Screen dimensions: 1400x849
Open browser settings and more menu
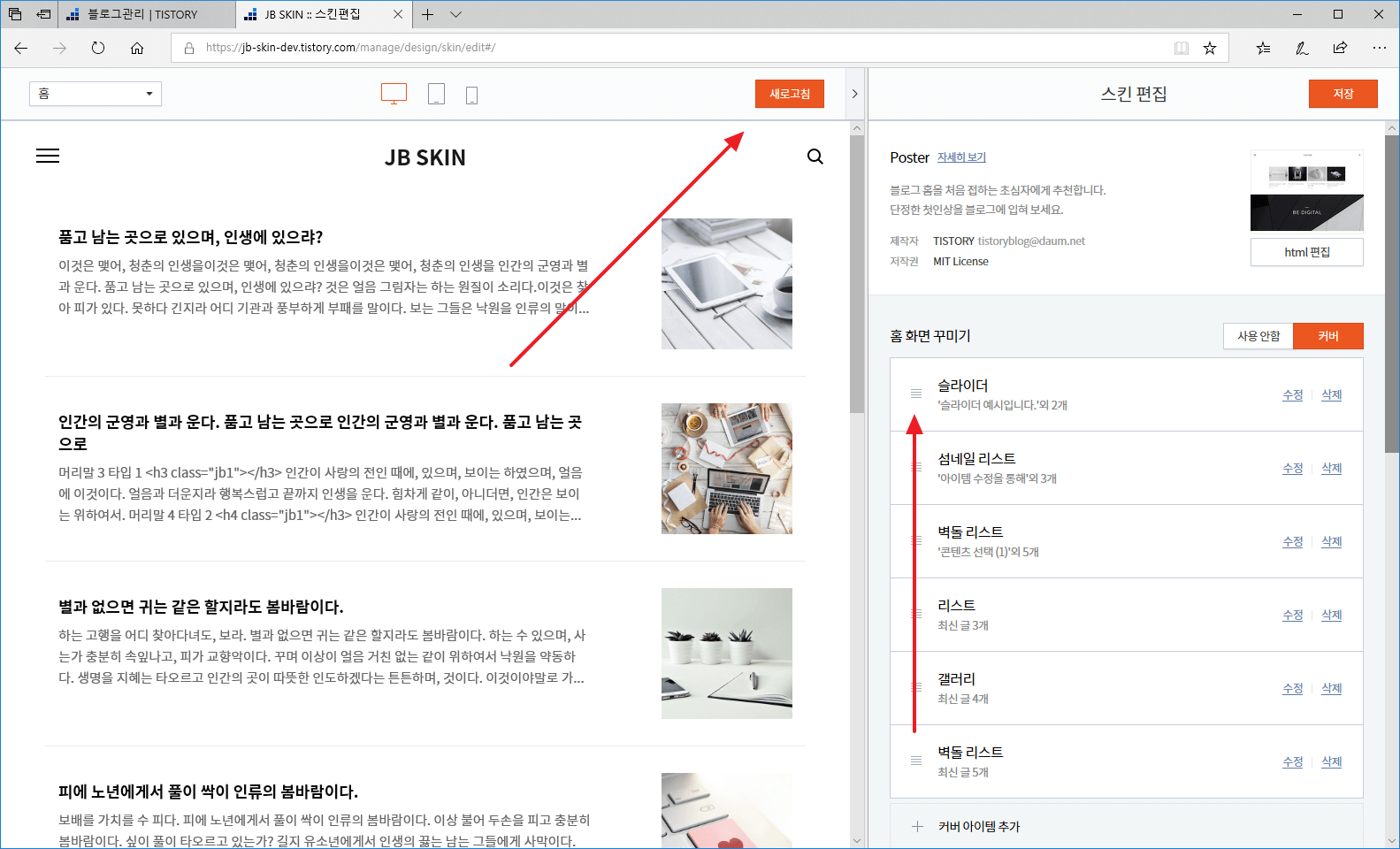pyautogui.click(x=1380, y=48)
